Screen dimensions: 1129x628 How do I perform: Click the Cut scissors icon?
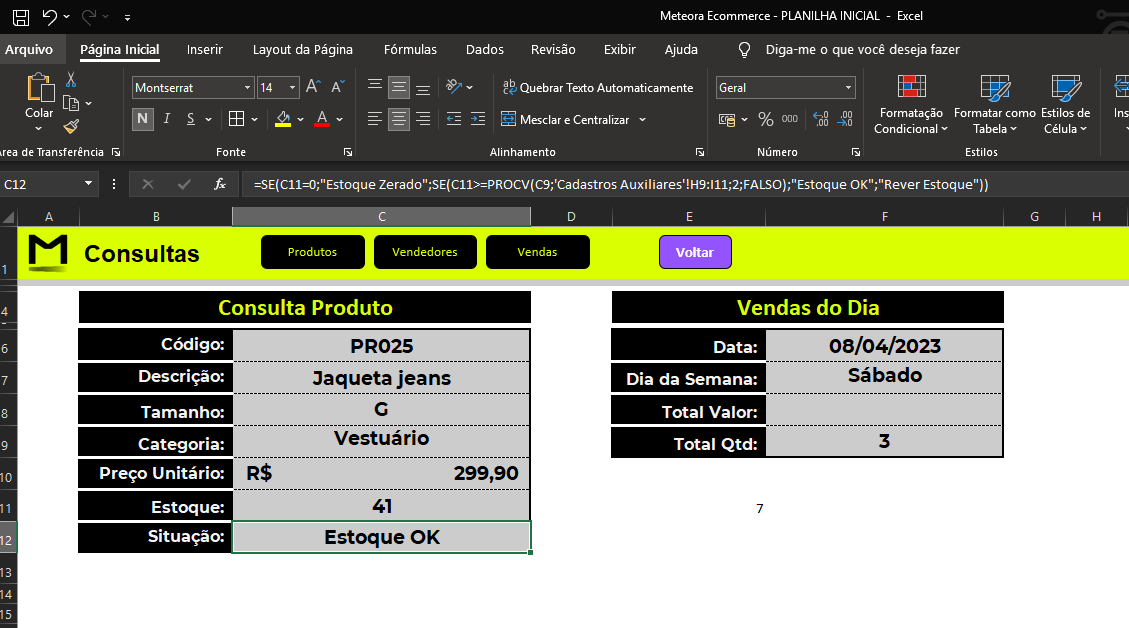(71, 79)
